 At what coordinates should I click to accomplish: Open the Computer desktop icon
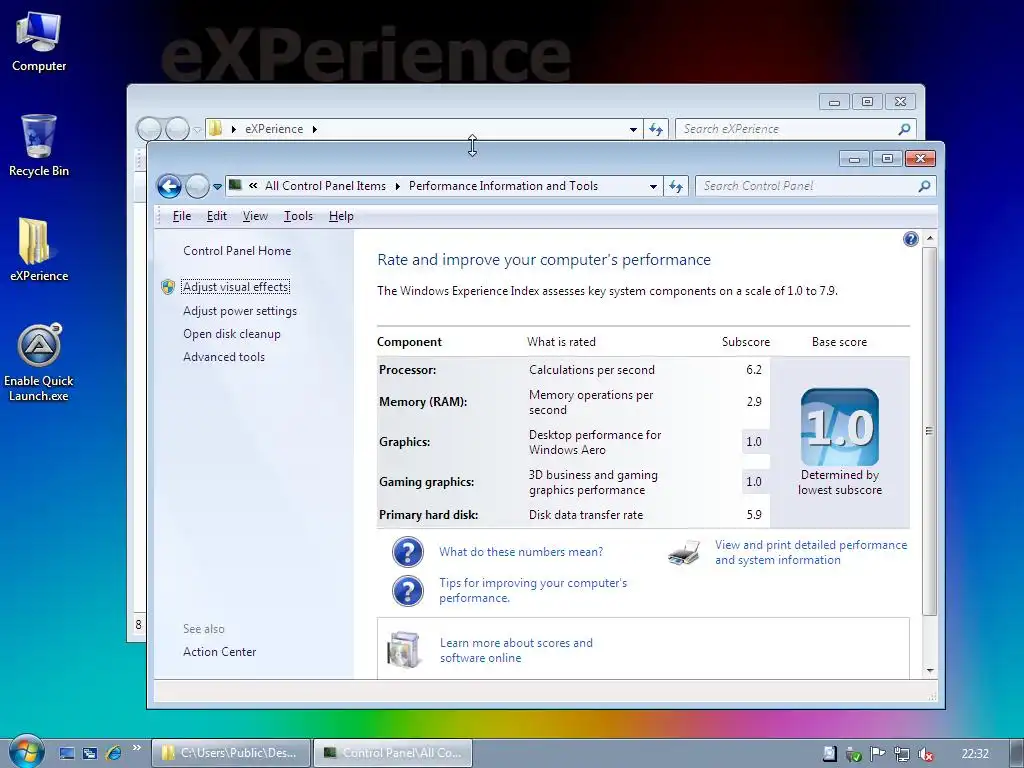(x=39, y=42)
